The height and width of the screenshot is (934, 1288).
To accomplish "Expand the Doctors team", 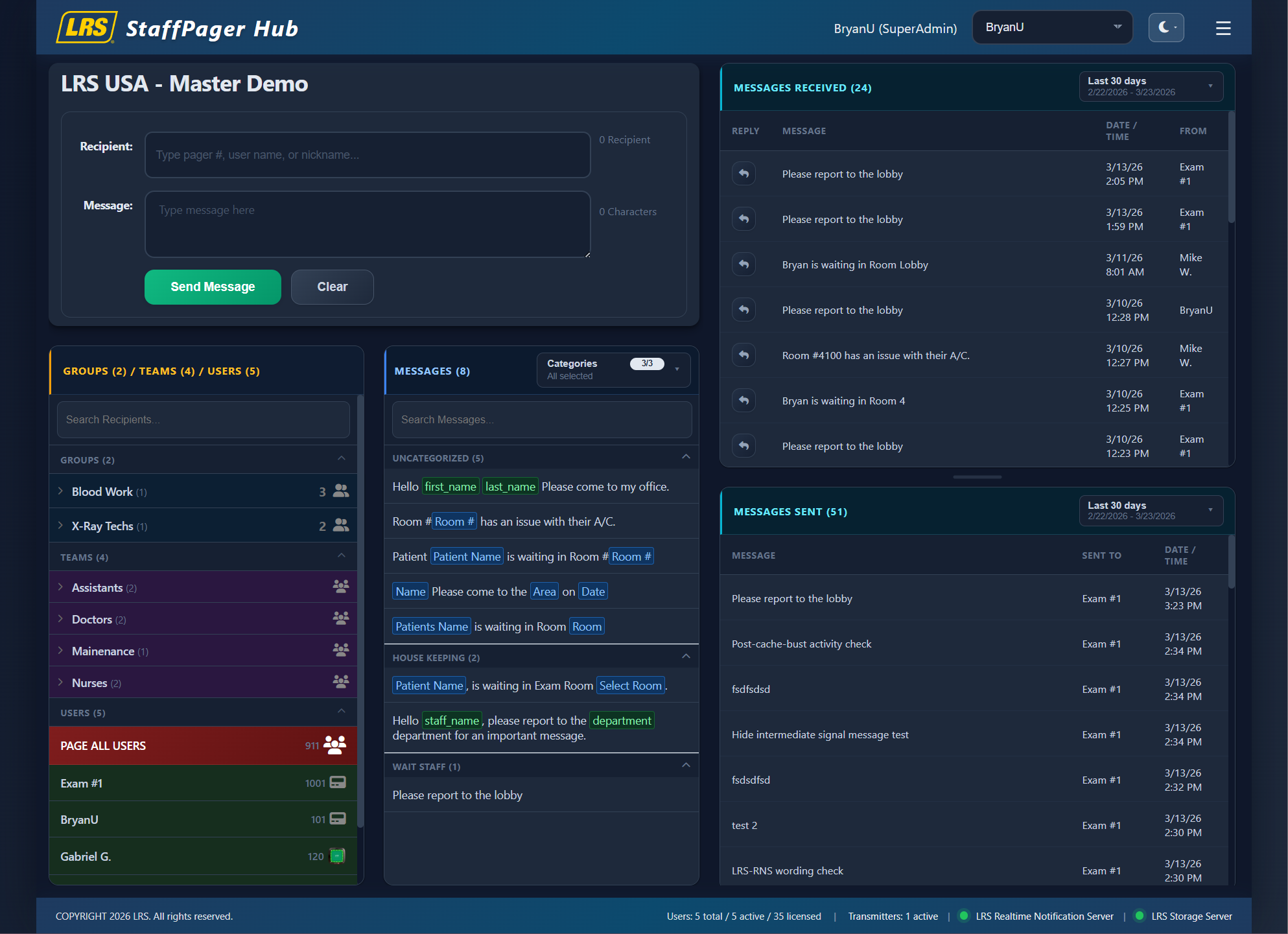I will click(x=60, y=619).
